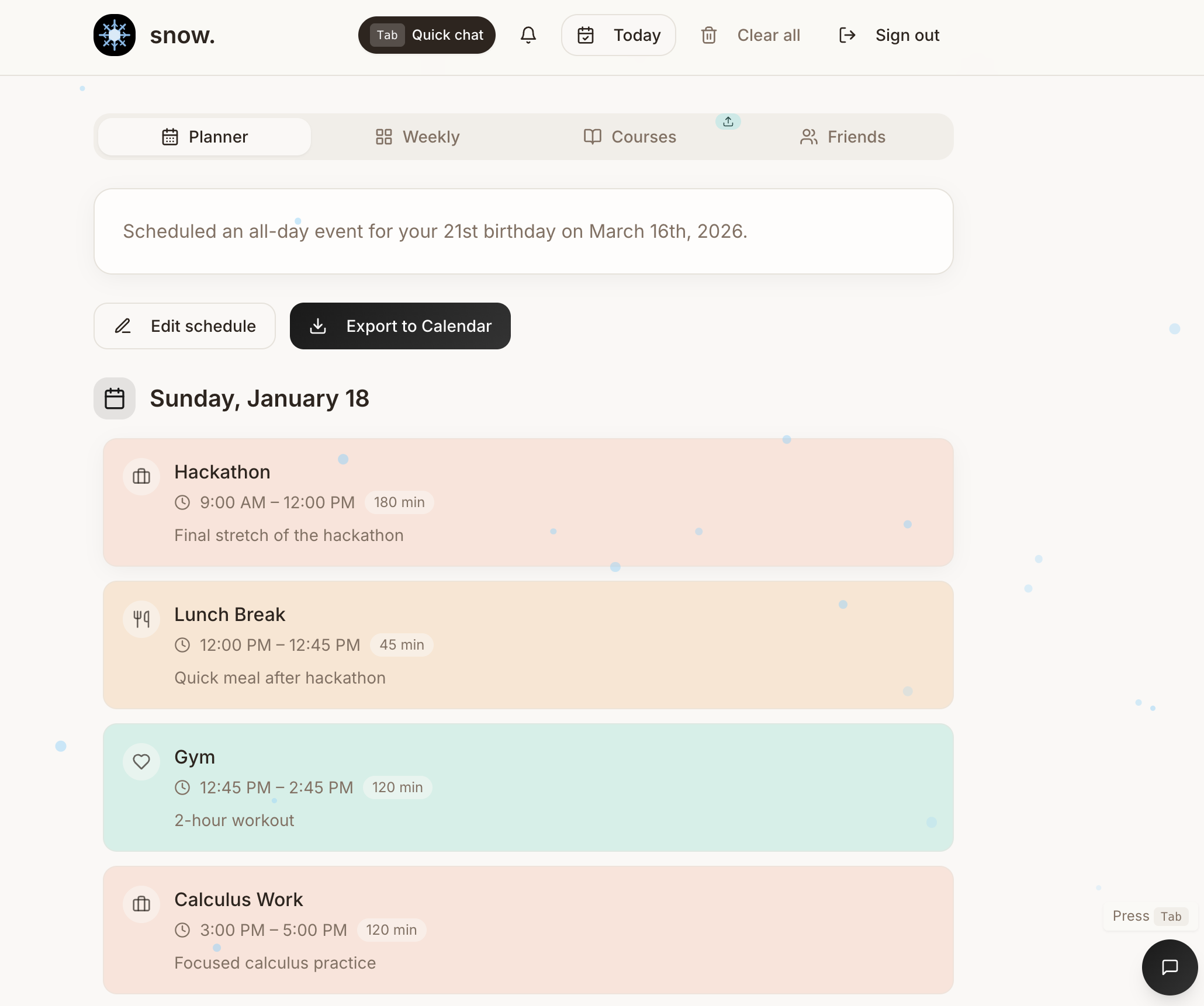Viewport: 1204px width, 1006px height.
Task: Click Clear all
Action: [x=750, y=35]
